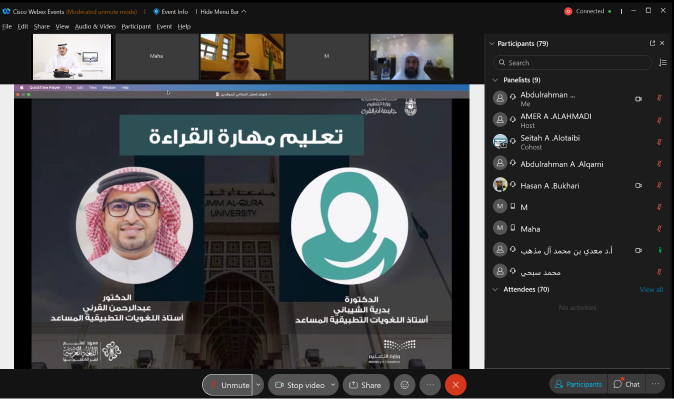
Task: Click Stop video button
Action: coord(300,385)
